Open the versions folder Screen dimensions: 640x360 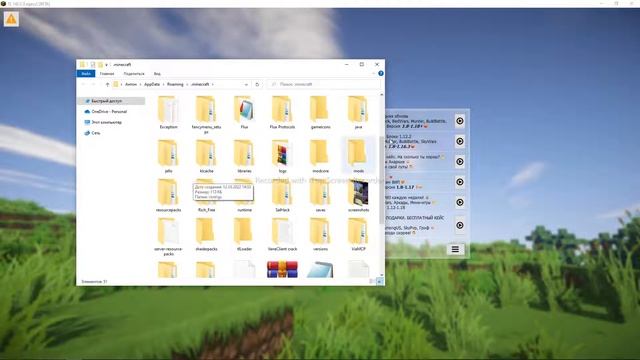[x=320, y=234]
